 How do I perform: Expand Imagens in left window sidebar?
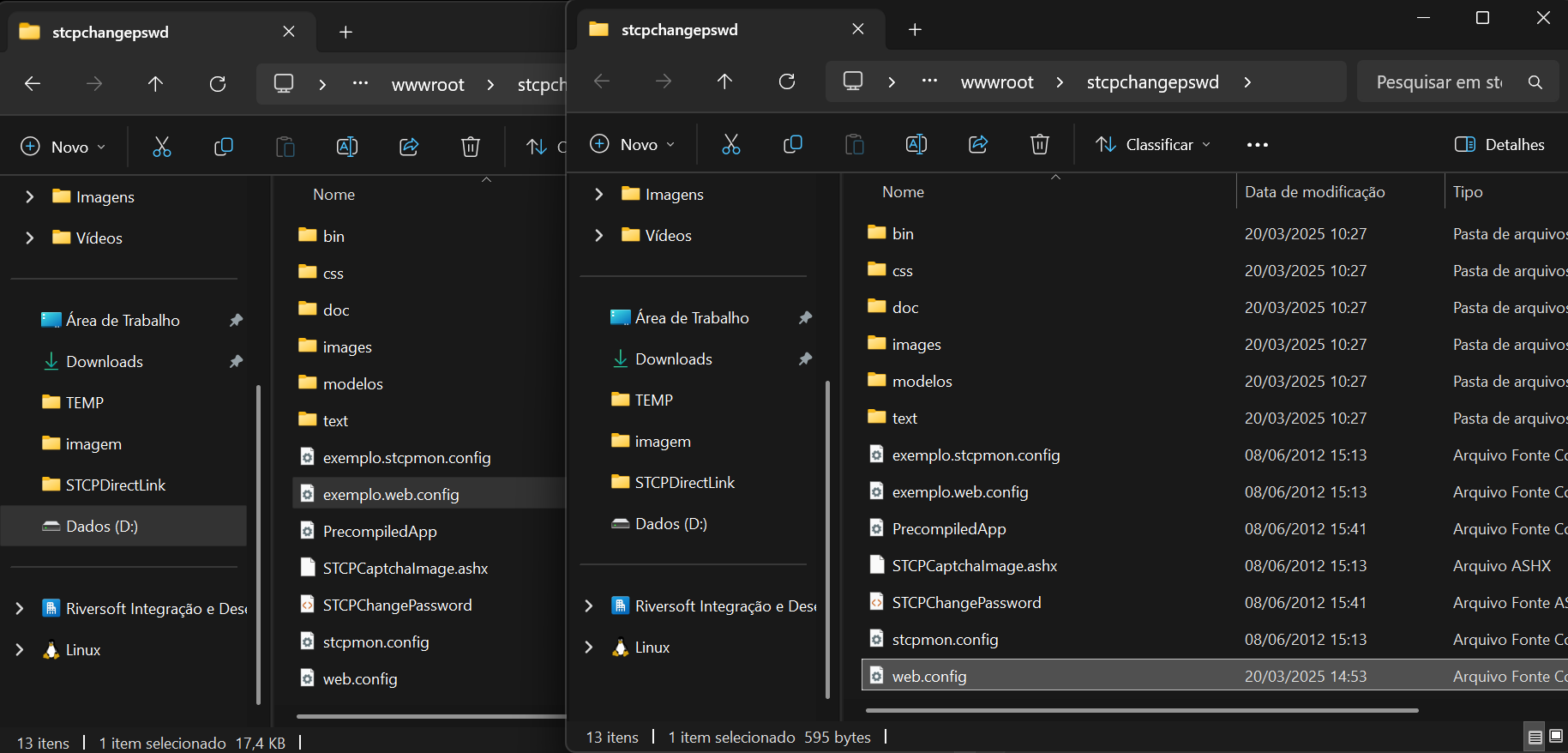pos(29,197)
